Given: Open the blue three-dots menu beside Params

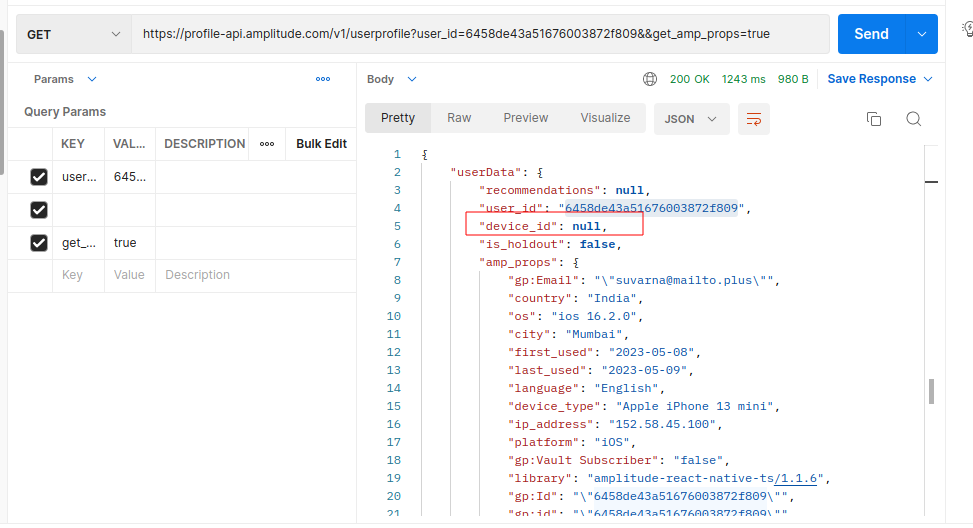Looking at the screenshot, I should [323, 79].
